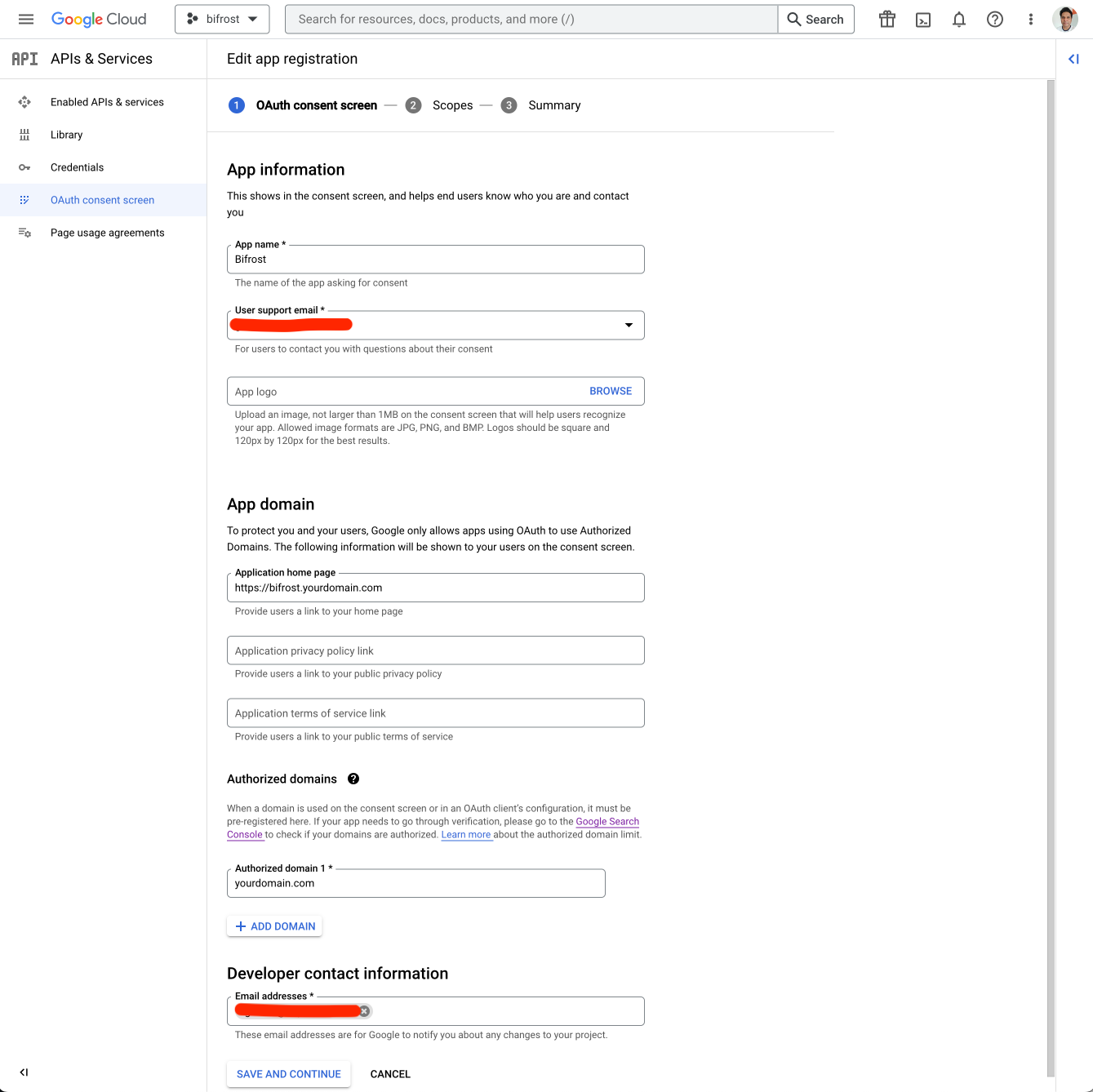This screenshot has height=1092, width=1093.
Task: Click the APIs & Services heading
Action: click(x=101, y=59)
